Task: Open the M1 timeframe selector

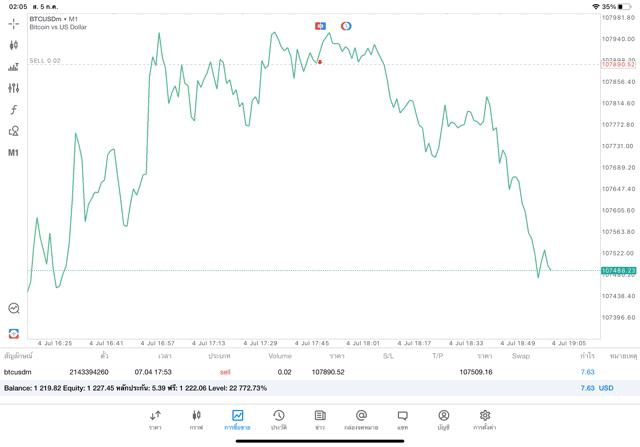Action: 14,153
